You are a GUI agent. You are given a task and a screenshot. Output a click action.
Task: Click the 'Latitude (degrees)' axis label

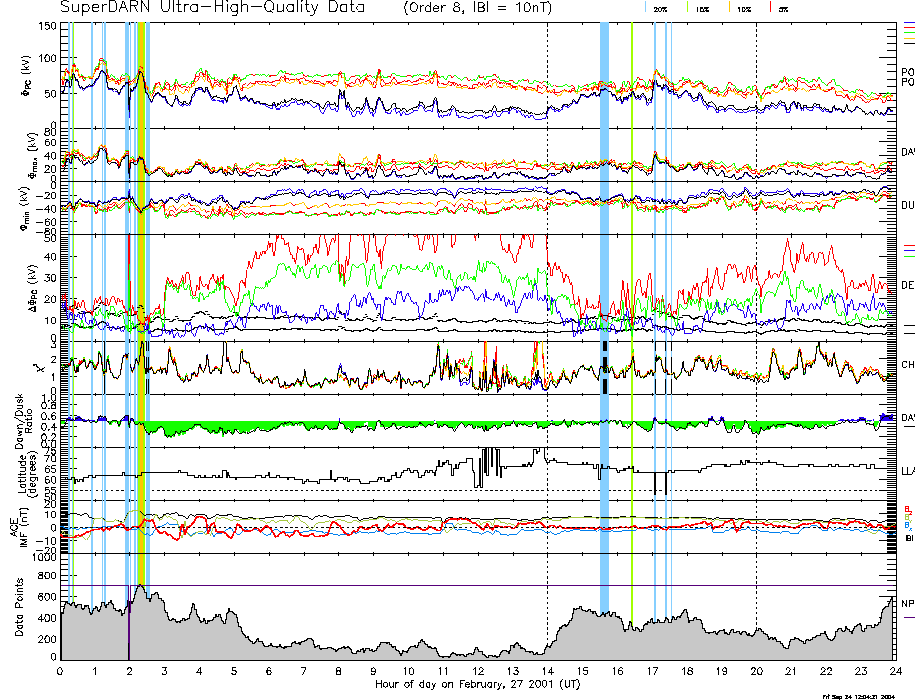[x=24, y=470]
